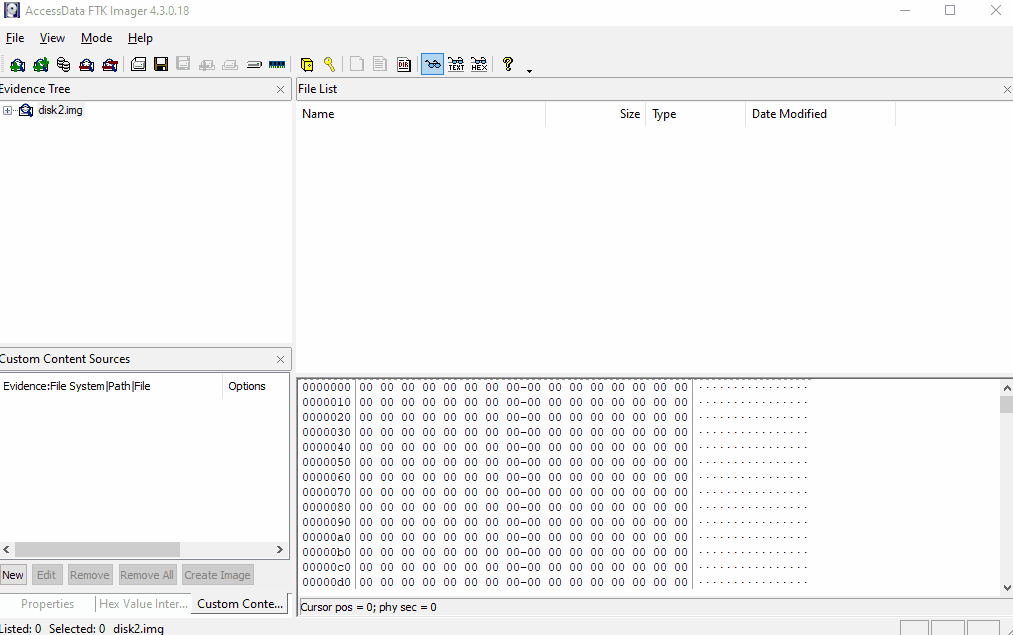Screen dimensions: 1013x635
Task: Click the Evidence:File System|Path|File column header
Action: 111,386
